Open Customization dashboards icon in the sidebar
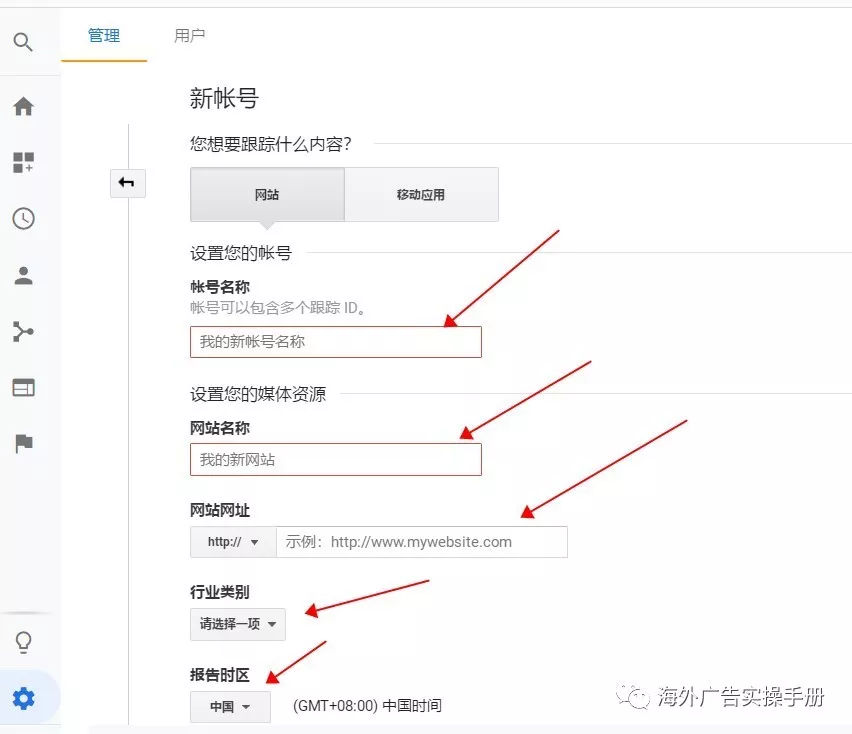 click(x=23, y=163)
